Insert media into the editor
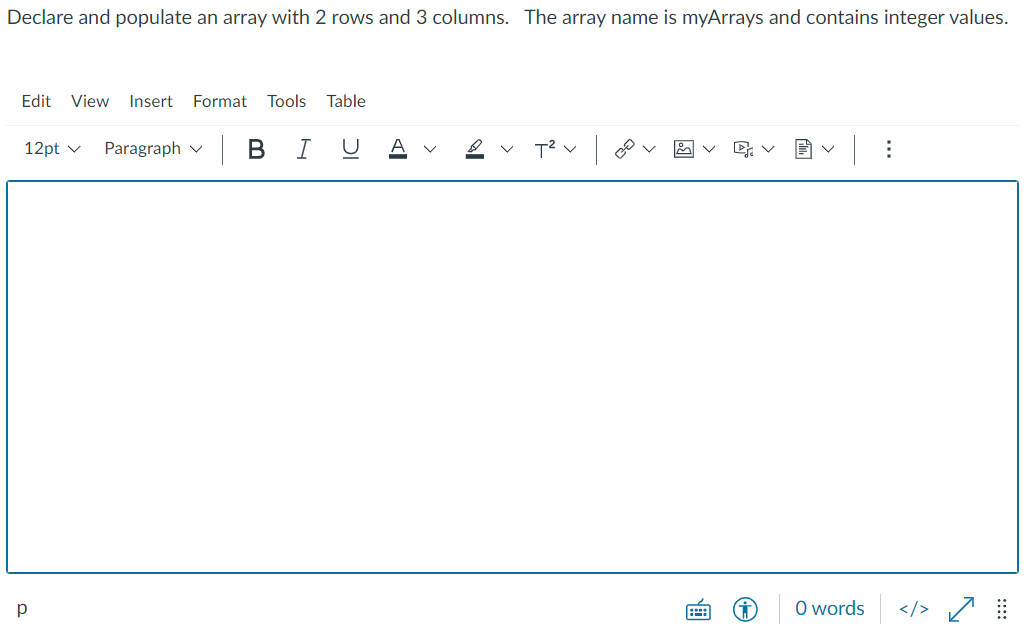 [742, 148]
